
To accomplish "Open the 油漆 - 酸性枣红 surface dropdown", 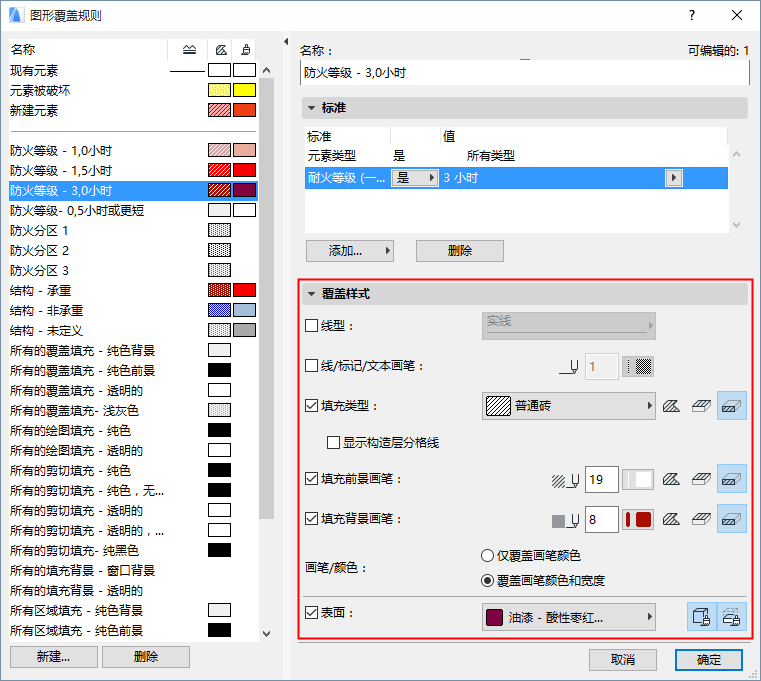I will [x=569, y=617].
